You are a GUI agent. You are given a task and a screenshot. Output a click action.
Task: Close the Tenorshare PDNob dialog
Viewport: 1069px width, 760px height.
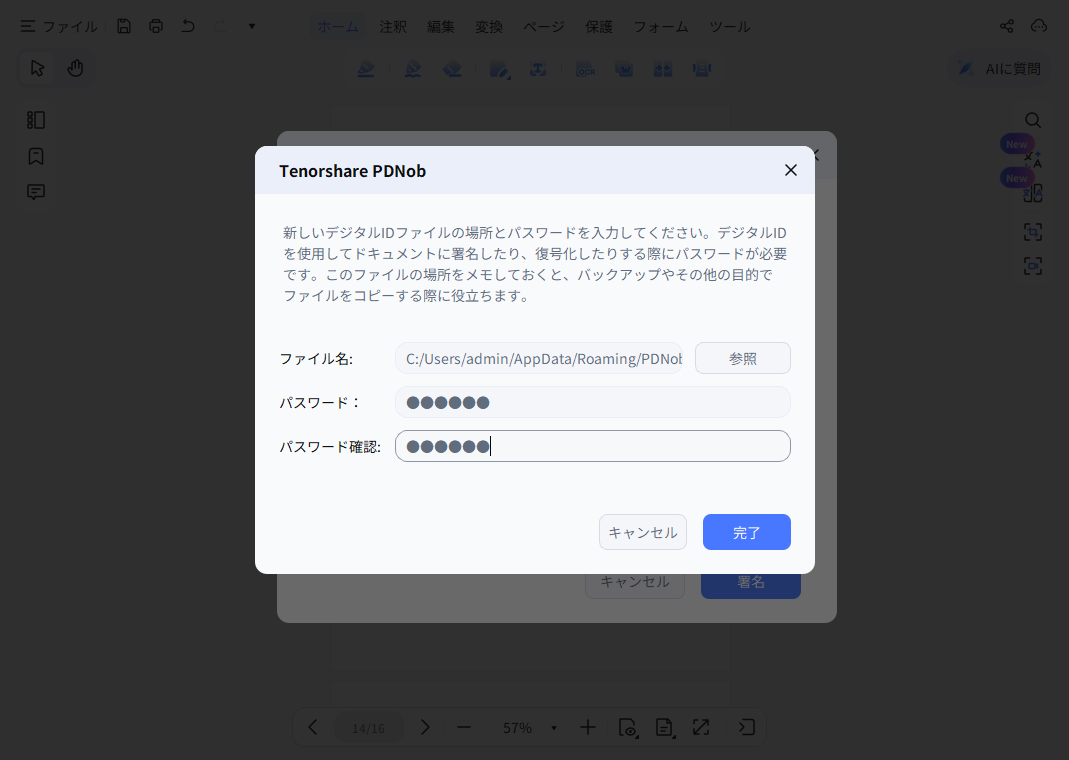(x=791, y=170)
